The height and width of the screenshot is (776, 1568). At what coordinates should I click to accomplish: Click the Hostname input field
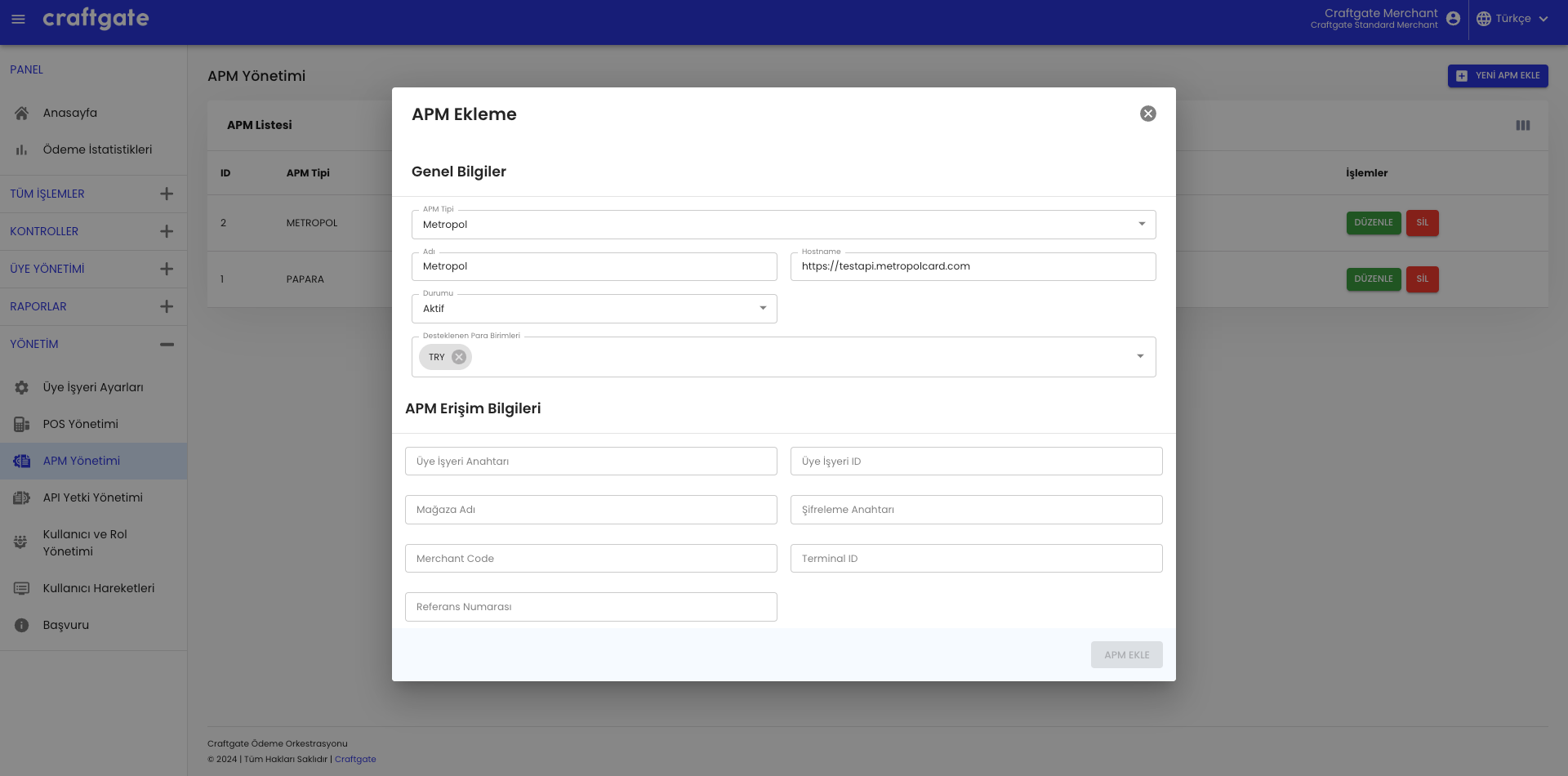point(973,266)
